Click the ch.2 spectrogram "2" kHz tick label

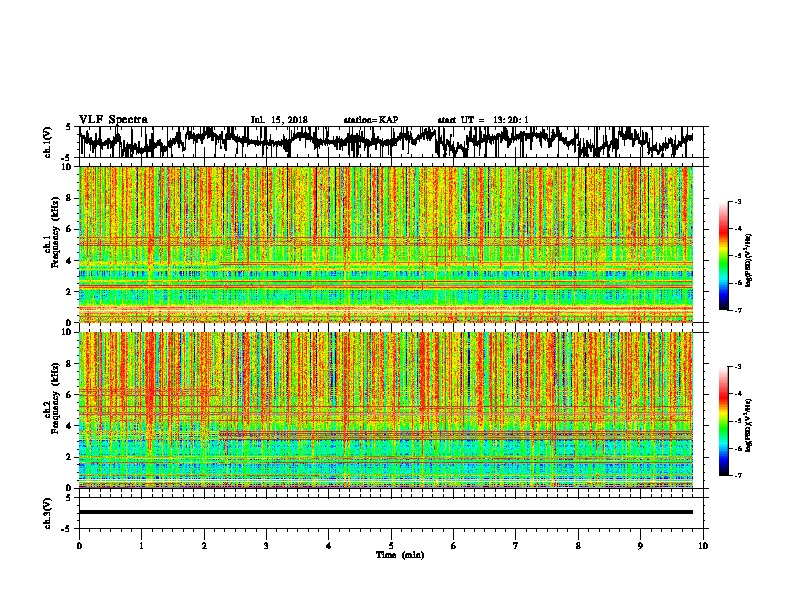[70, 457]
